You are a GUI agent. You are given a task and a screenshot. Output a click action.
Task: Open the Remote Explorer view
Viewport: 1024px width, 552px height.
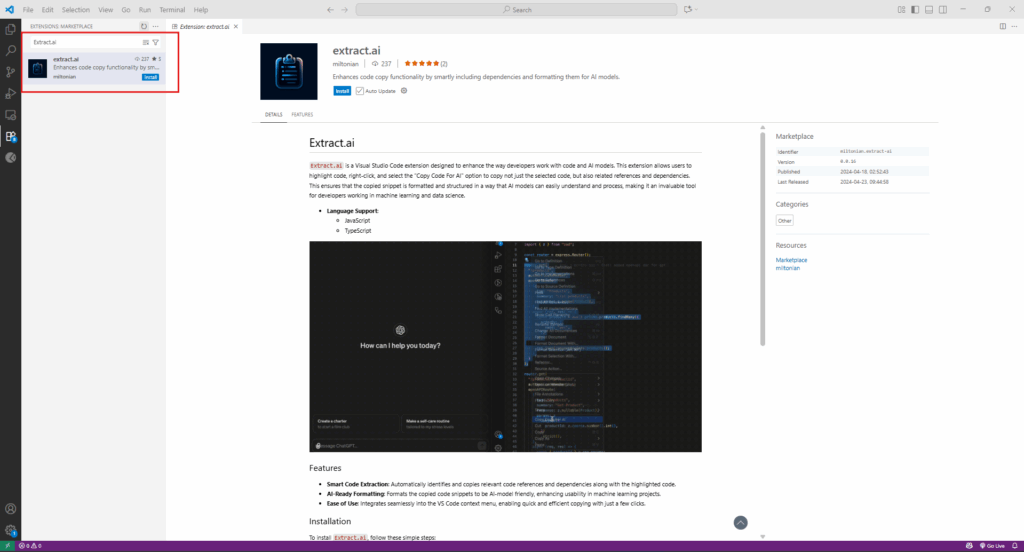(x=11, y=115)
